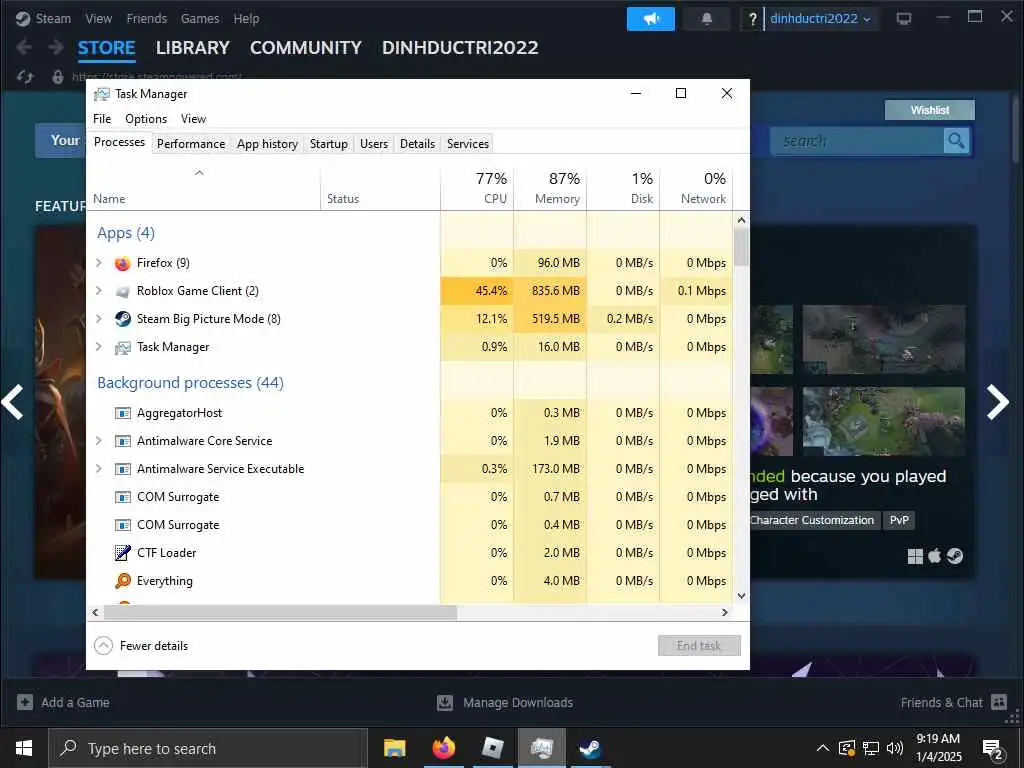The width and height of the screenshot is (1024, 768).
Task: Switch to the Startup tab
Action: pos(328,144)
